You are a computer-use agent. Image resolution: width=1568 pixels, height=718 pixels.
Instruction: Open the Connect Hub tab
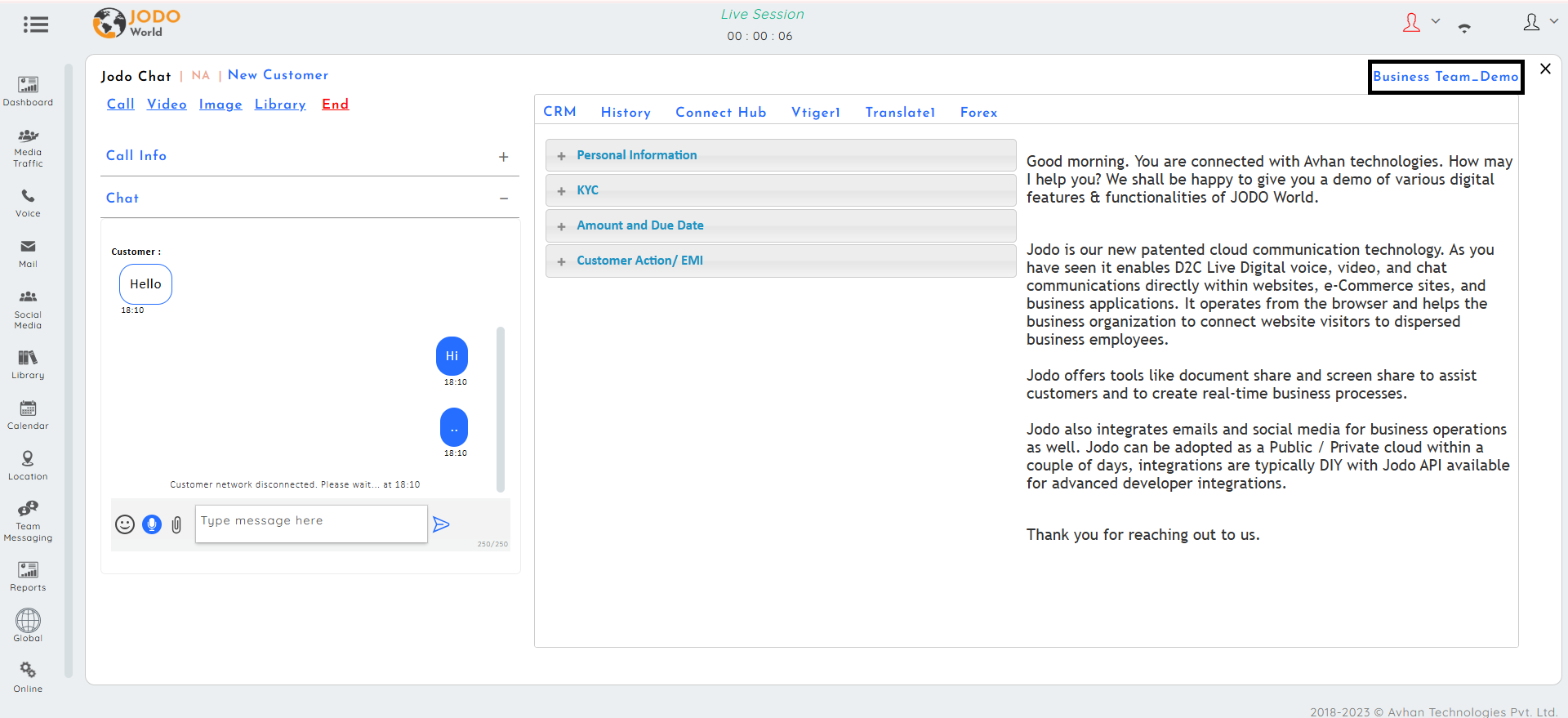tap(721, 113)
